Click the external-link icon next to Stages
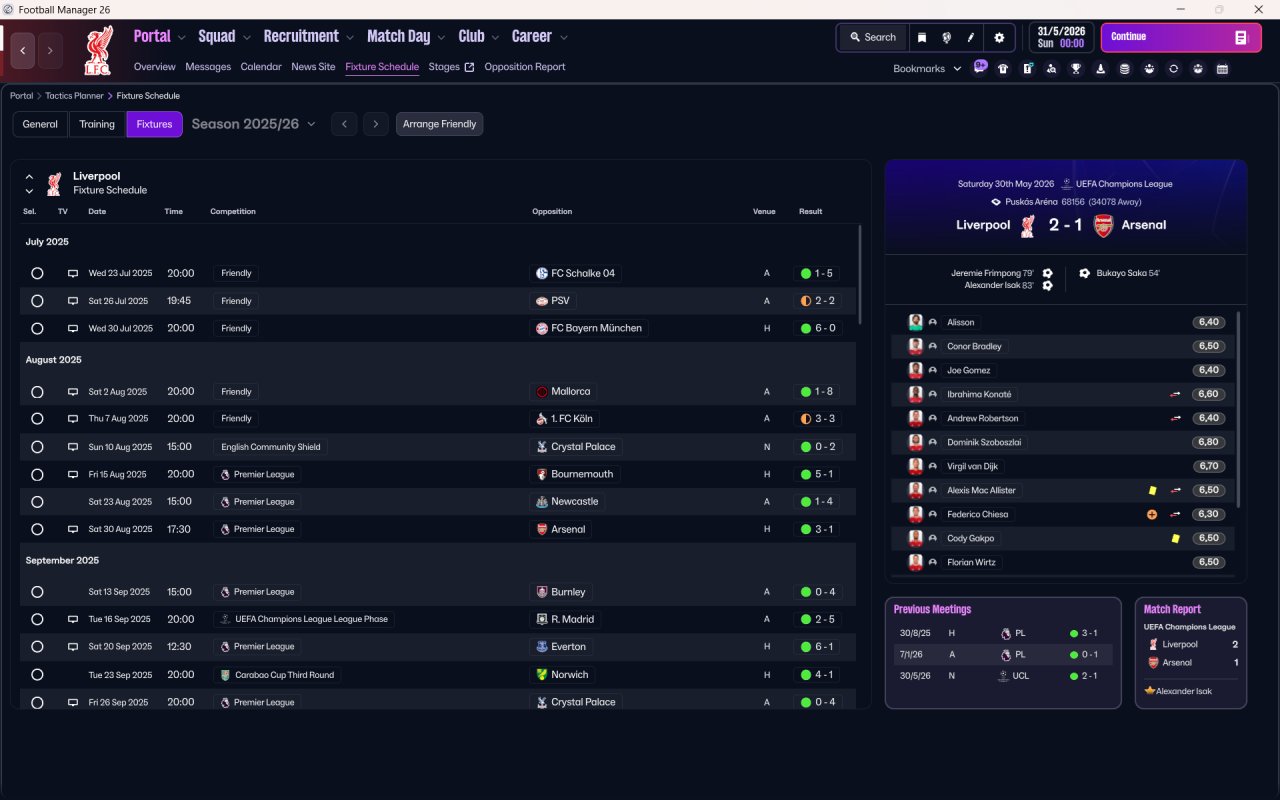 point(468,67)
